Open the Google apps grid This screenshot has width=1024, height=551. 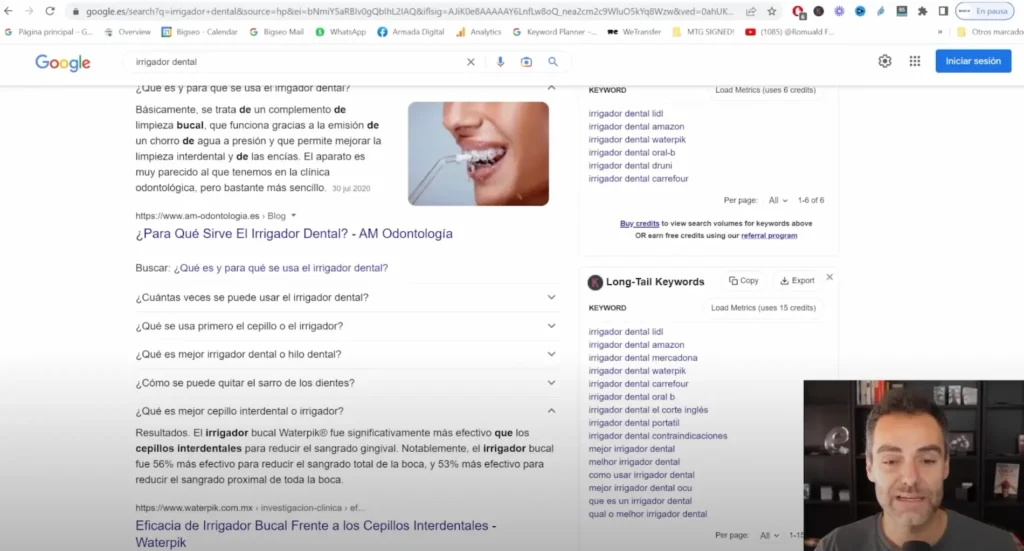[914, 61]
